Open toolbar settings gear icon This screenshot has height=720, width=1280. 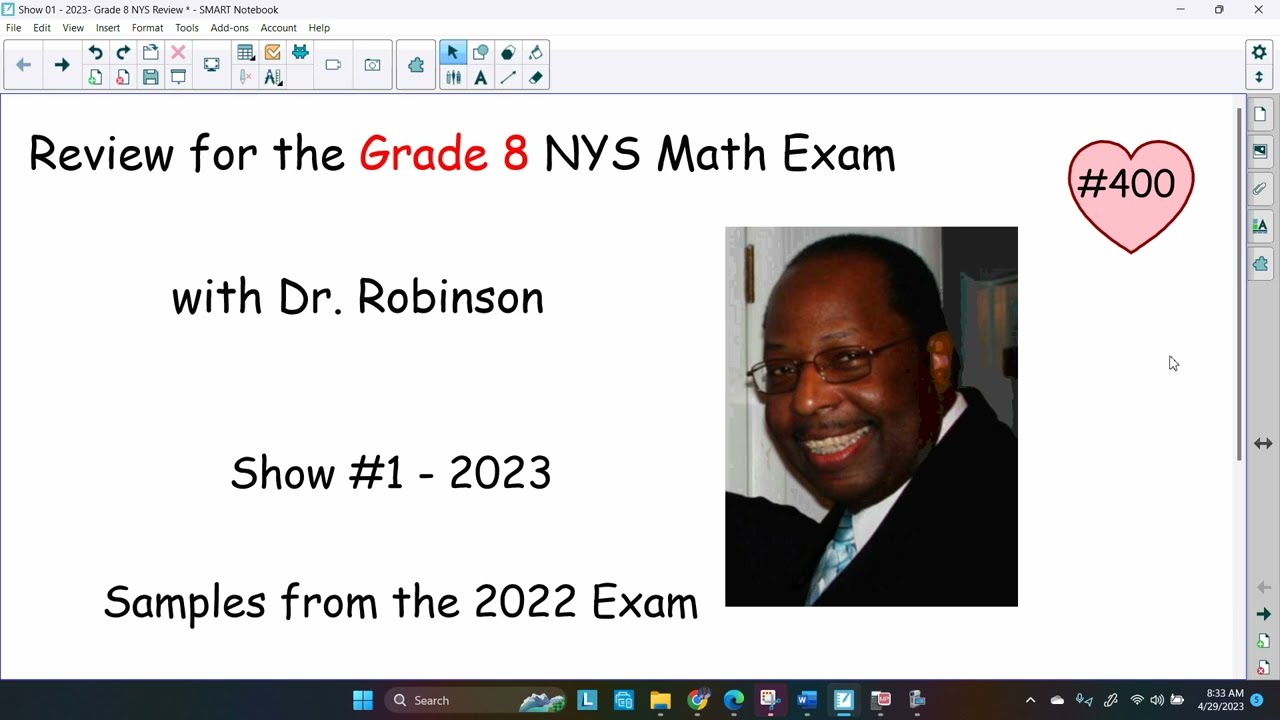pyautogui.click(x=1259, y=53)
